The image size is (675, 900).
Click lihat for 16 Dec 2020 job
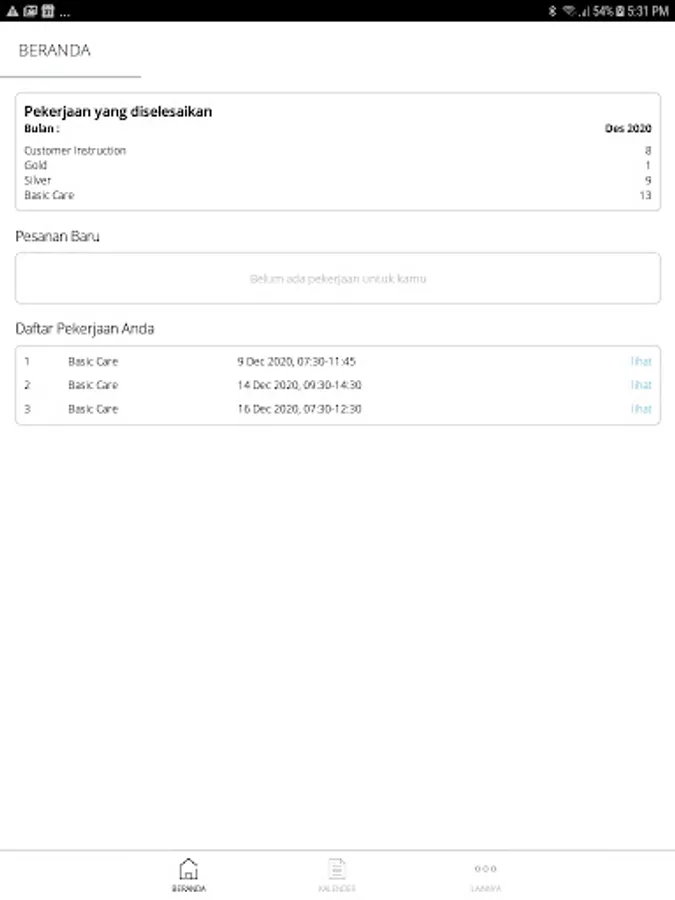[x=641, y=409]
